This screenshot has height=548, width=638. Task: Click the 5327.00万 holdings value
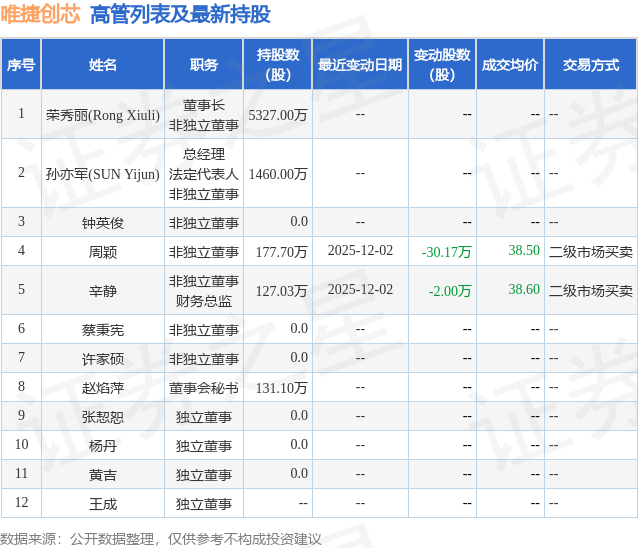[278, 115]
